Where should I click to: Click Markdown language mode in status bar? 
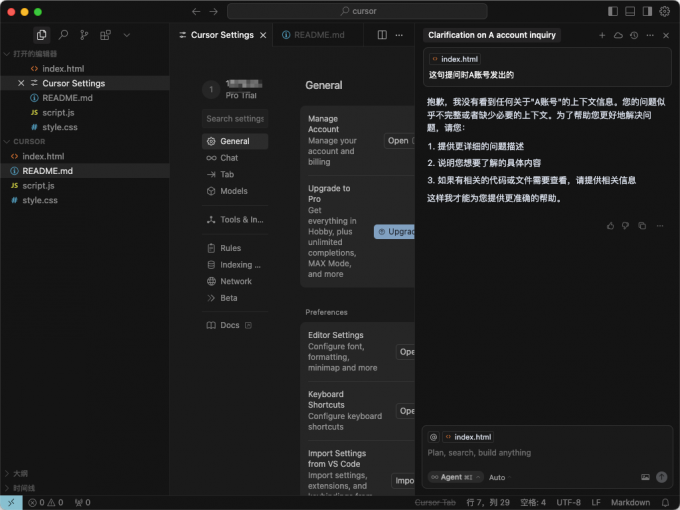click(x=630, y=502)
